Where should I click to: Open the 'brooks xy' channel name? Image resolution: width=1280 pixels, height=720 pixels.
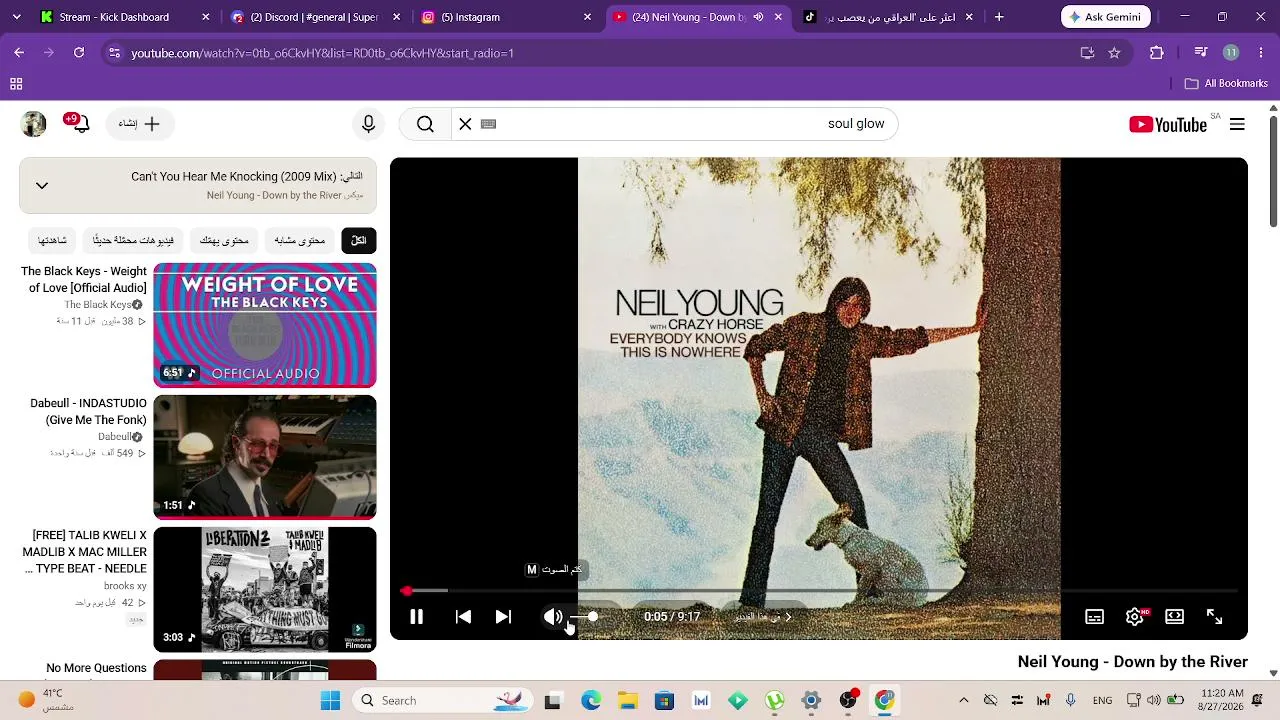click(x=125, y=586)
